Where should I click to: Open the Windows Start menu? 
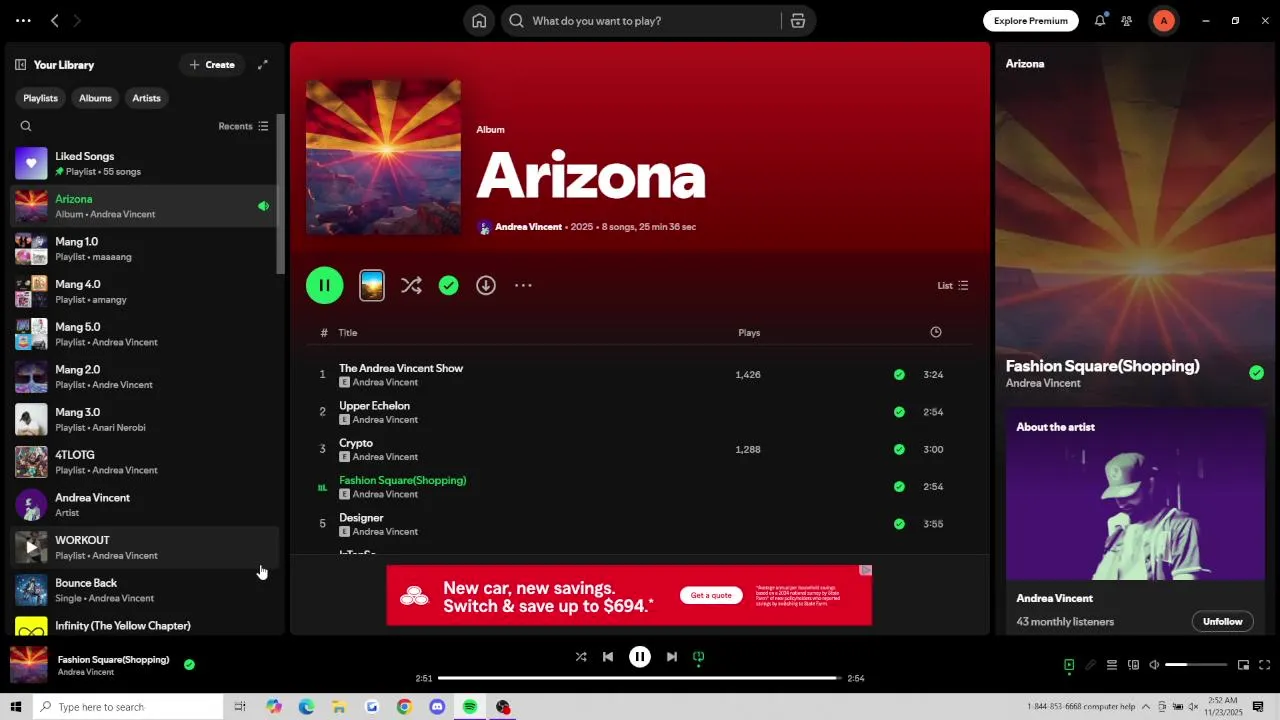(x=15, y=707)
